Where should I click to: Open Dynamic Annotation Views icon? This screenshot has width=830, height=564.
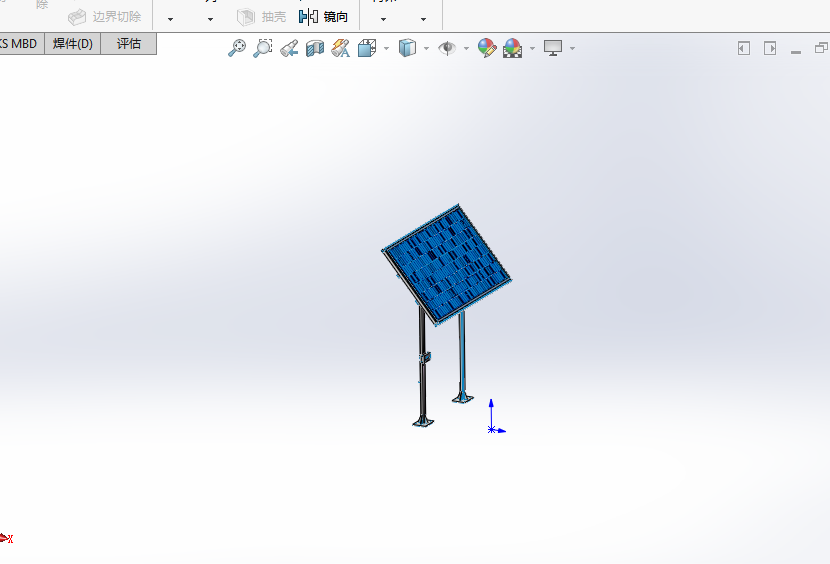point(340,48)
